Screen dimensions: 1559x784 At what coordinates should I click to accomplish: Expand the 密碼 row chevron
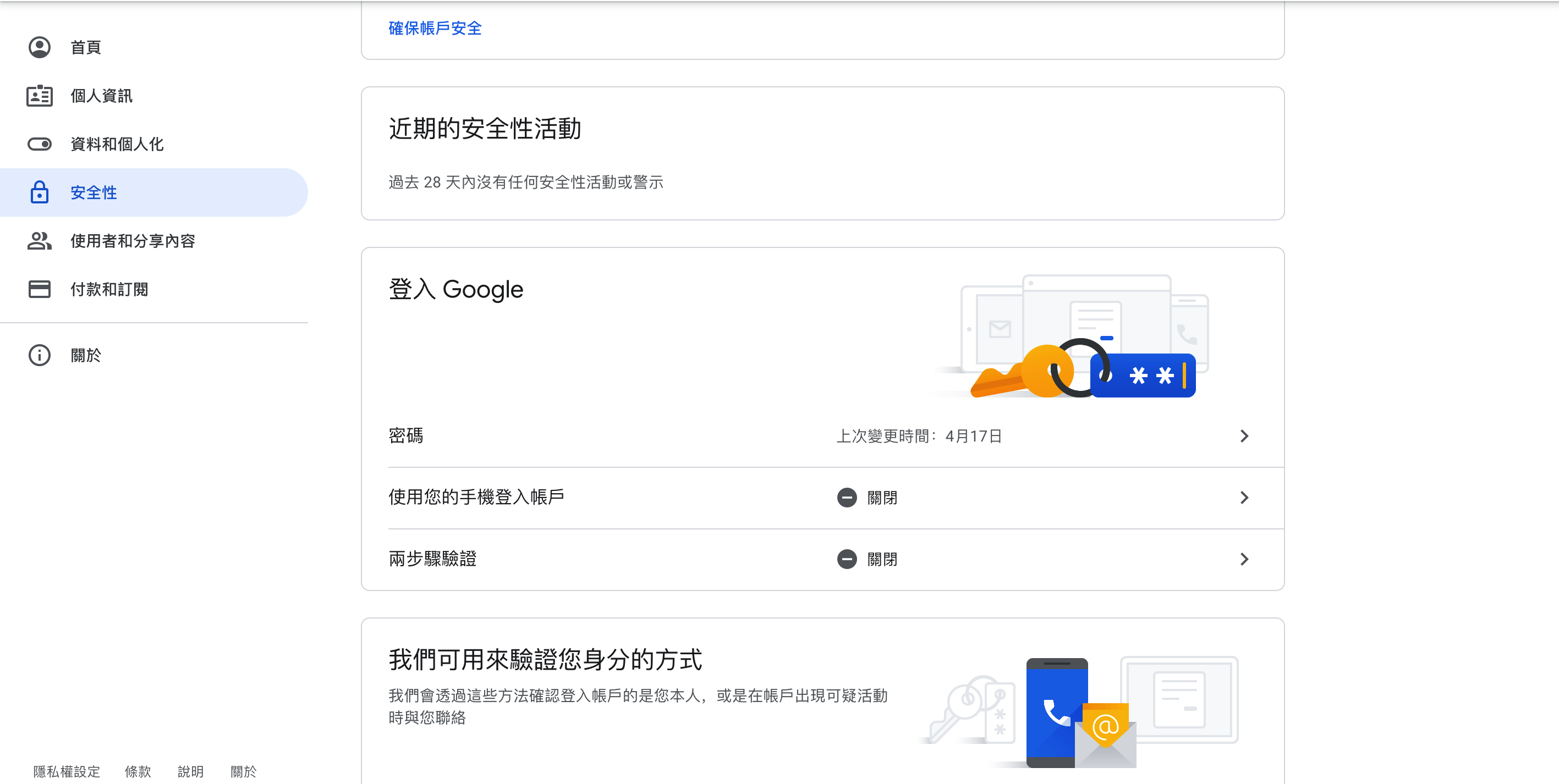(1244, 436)
